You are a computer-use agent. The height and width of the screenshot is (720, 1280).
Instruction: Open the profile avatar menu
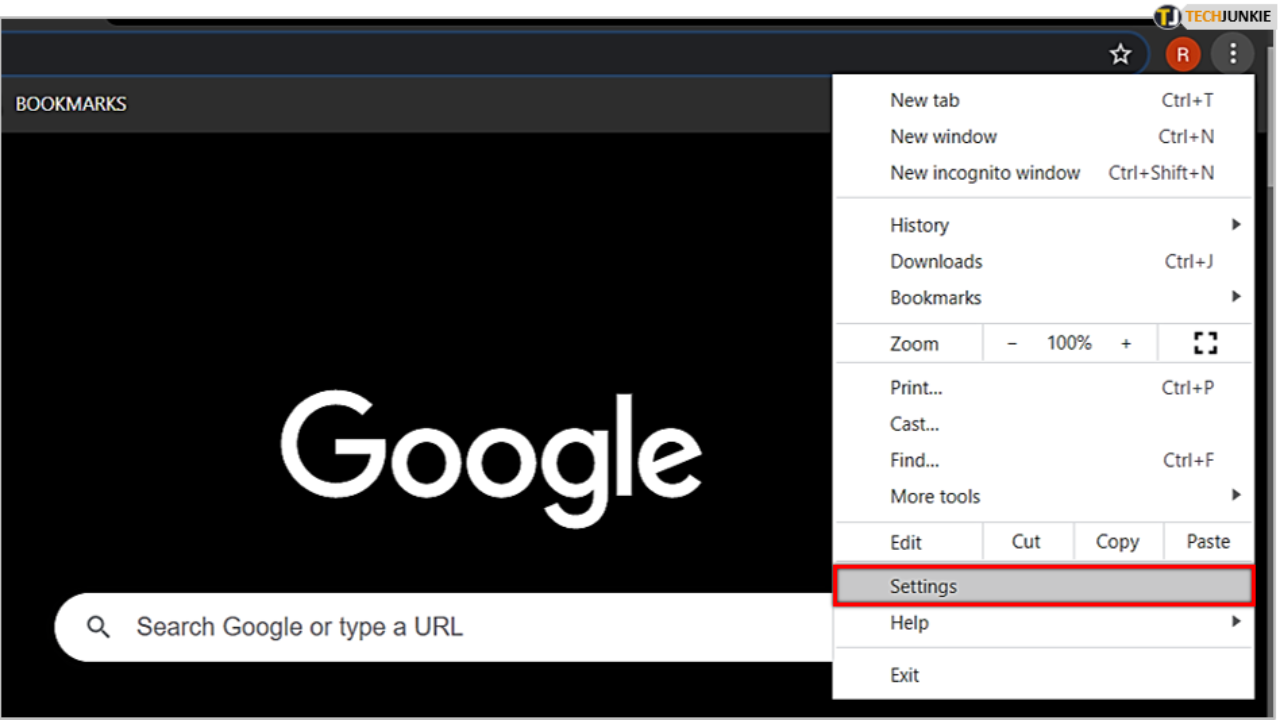pyautogui.click(x=1183, y=53)
